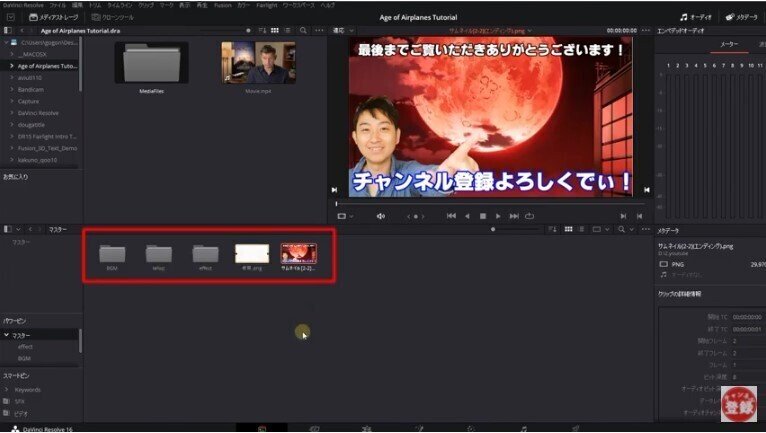Open the タイムライン menu
This screenshot has height=433, width=766.
click(120, 5)
